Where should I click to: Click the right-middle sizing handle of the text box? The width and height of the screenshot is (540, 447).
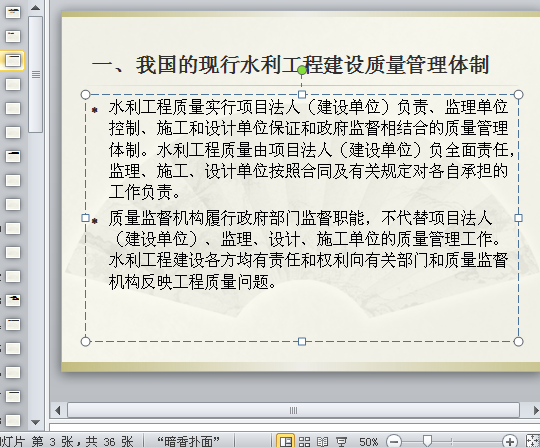click(518, 218)
